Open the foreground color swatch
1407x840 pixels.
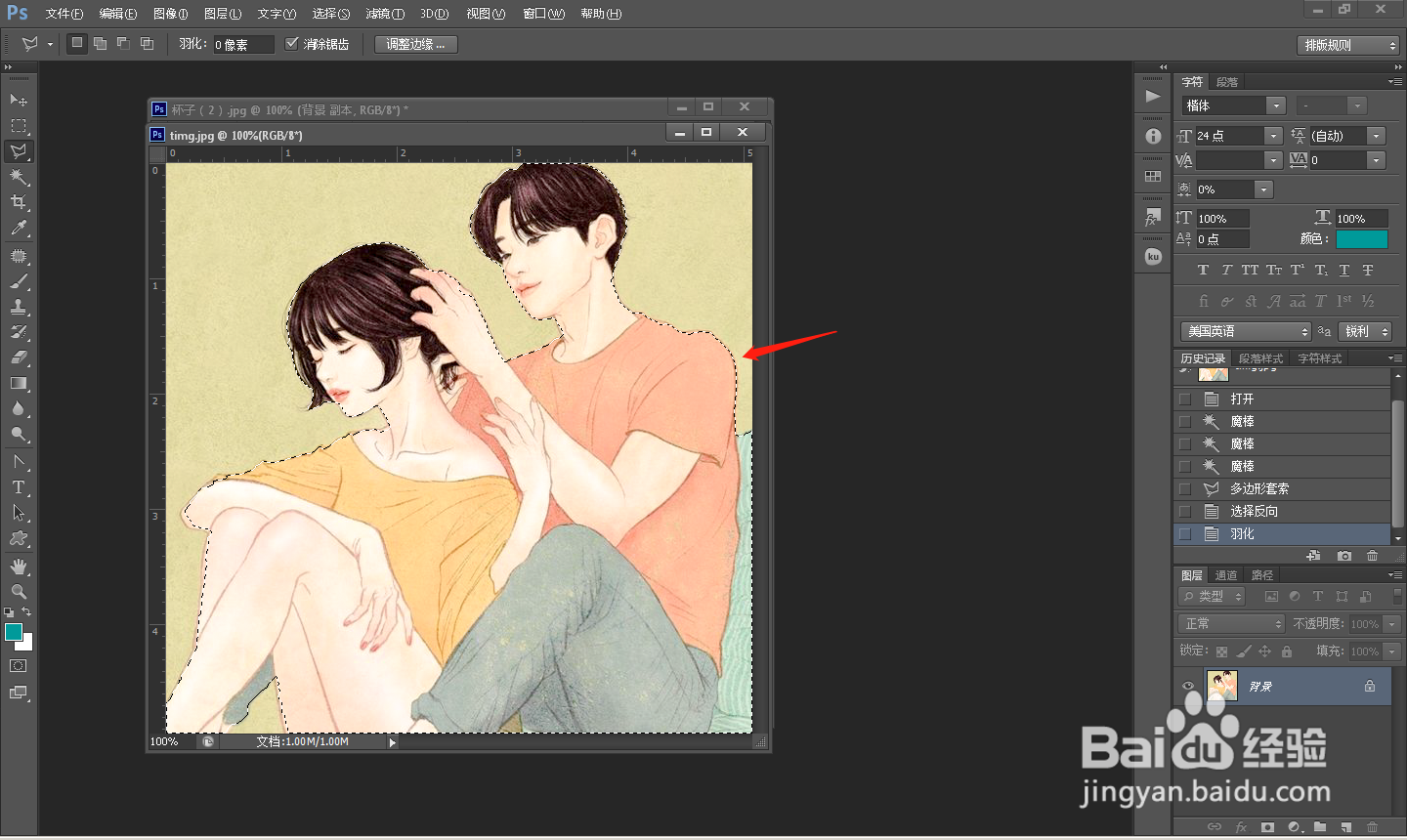point(13,632)
